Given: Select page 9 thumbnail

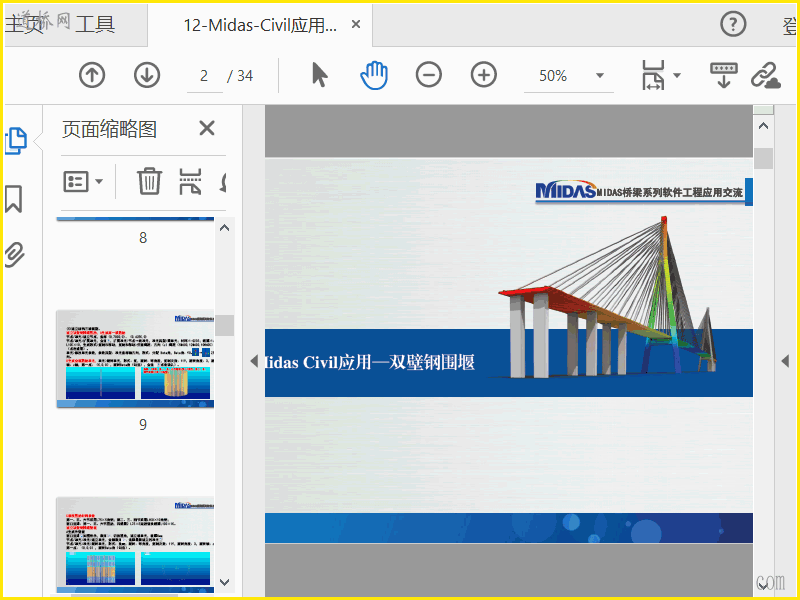Looking at the screenshot, I should tap(135, 359).
